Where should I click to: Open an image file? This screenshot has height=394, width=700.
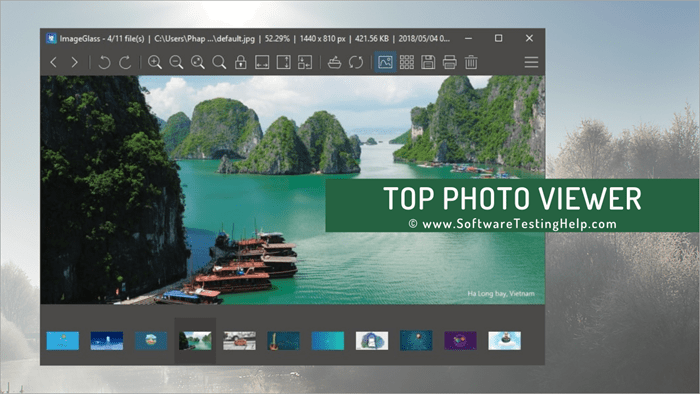pos(334,62)
